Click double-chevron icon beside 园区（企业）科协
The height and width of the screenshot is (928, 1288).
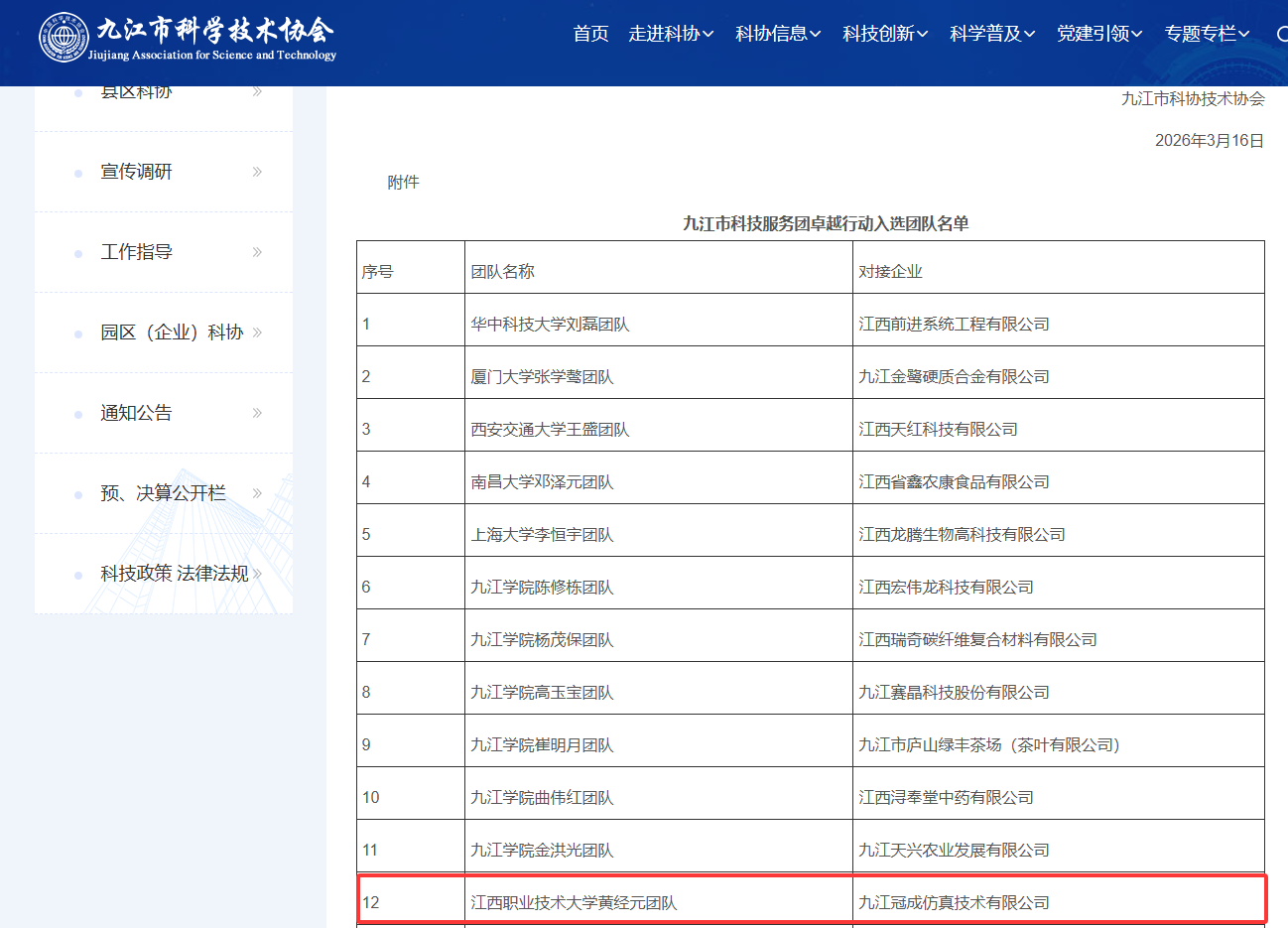[x=257, y=332]
